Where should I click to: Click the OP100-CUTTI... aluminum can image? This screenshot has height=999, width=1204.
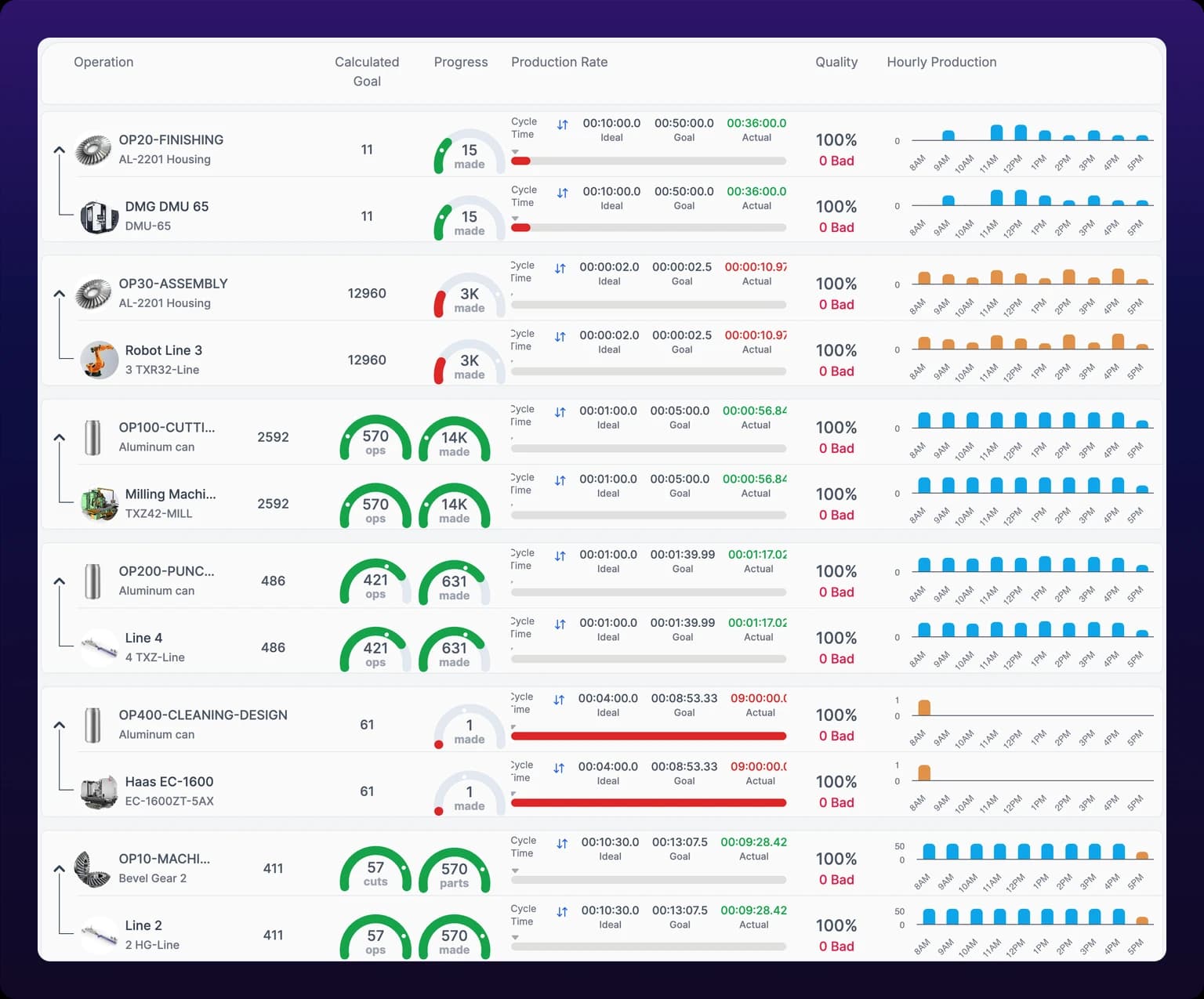click(92, 437)
